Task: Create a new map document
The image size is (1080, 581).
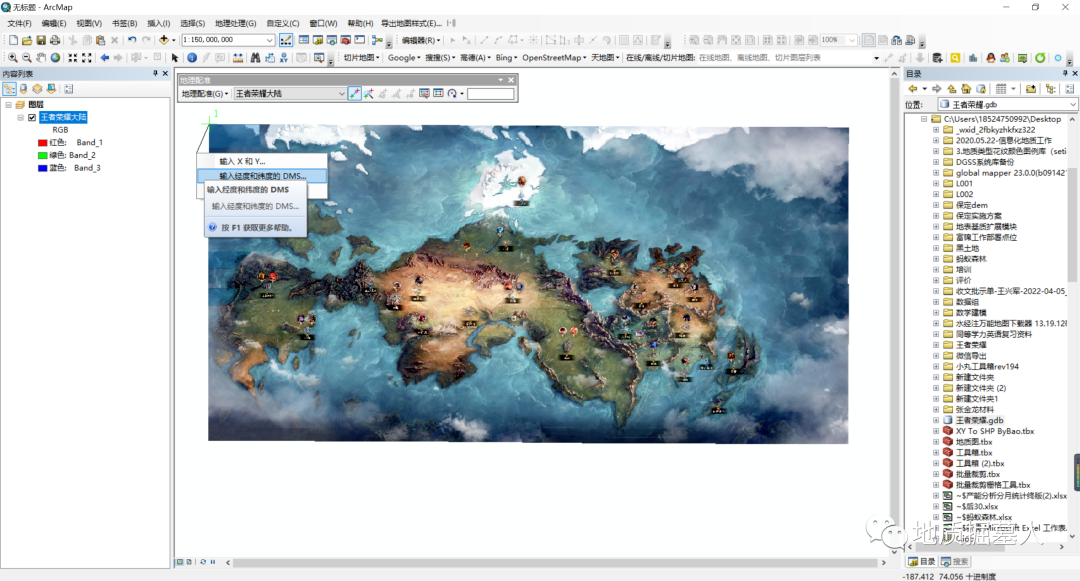Action: 13,40
